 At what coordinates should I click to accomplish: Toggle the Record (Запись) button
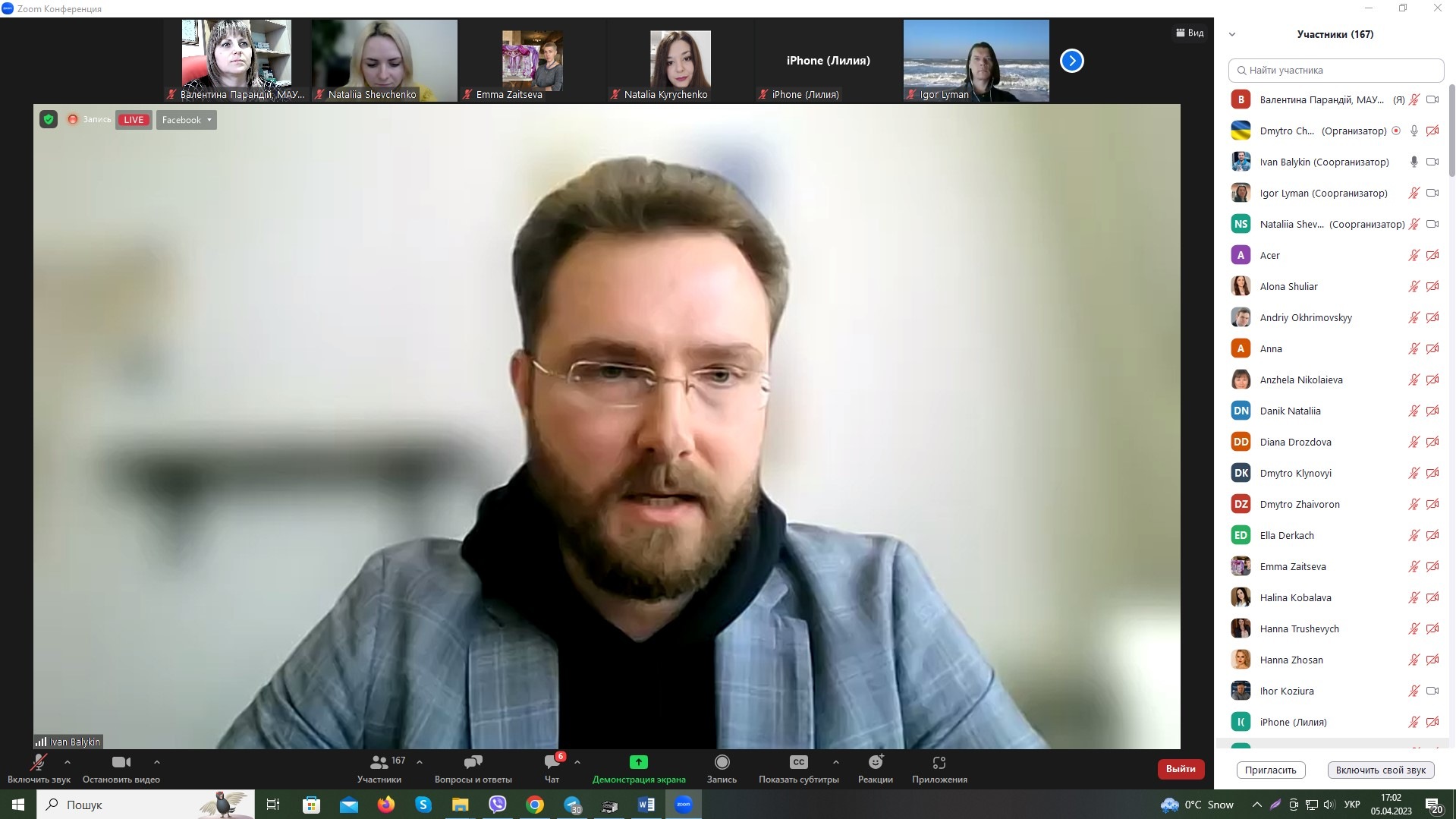(722, 763)
